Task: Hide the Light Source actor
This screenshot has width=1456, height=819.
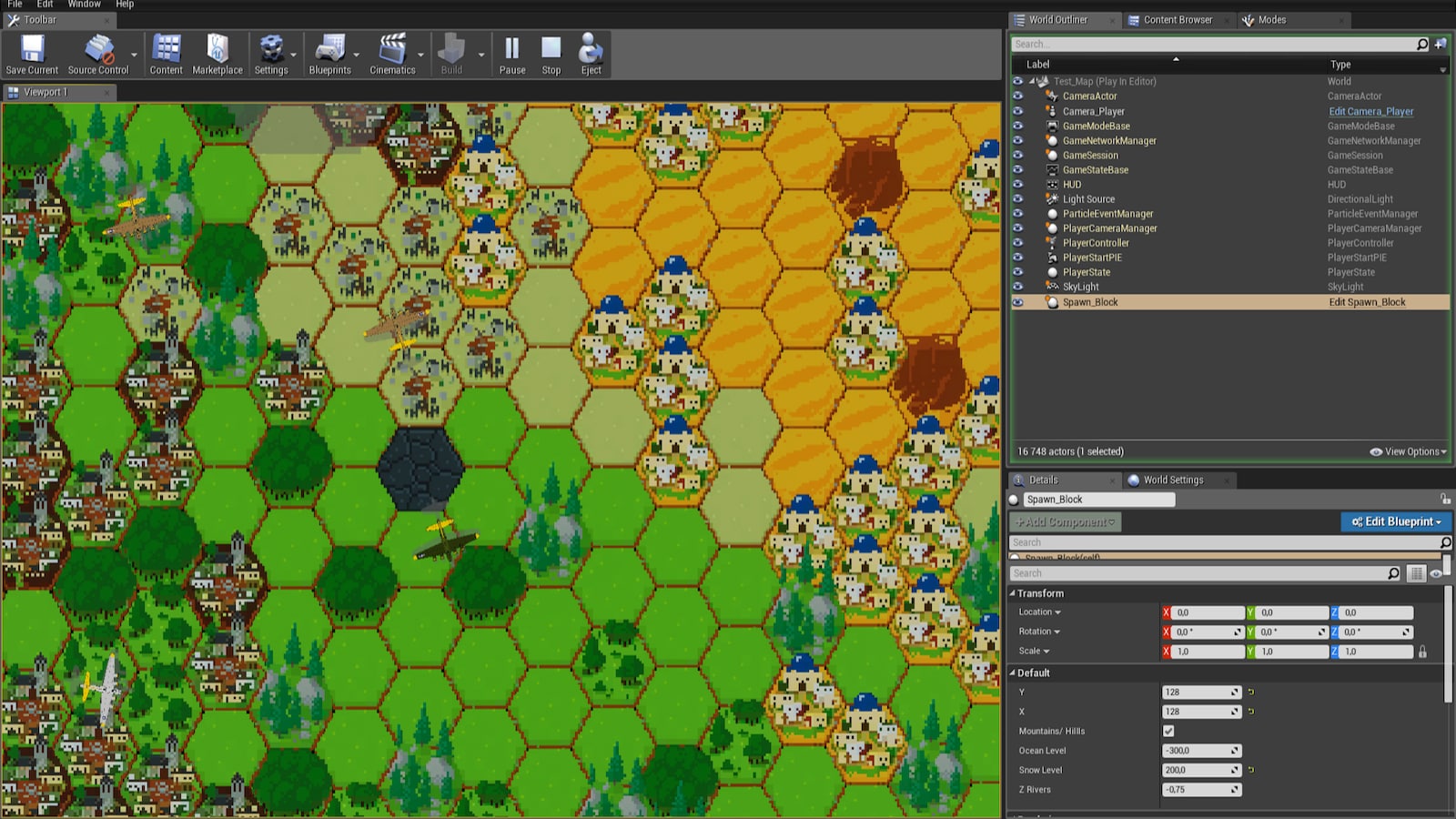Action: [1017, 198]
